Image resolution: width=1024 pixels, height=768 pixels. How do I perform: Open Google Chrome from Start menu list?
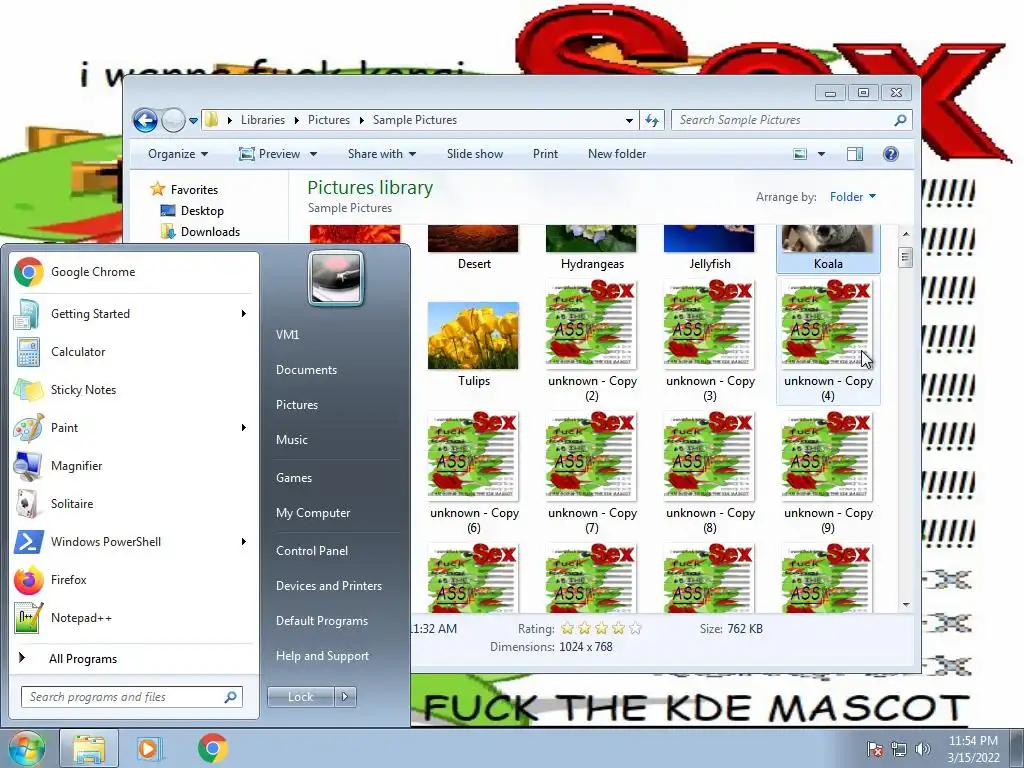[134, 272]
